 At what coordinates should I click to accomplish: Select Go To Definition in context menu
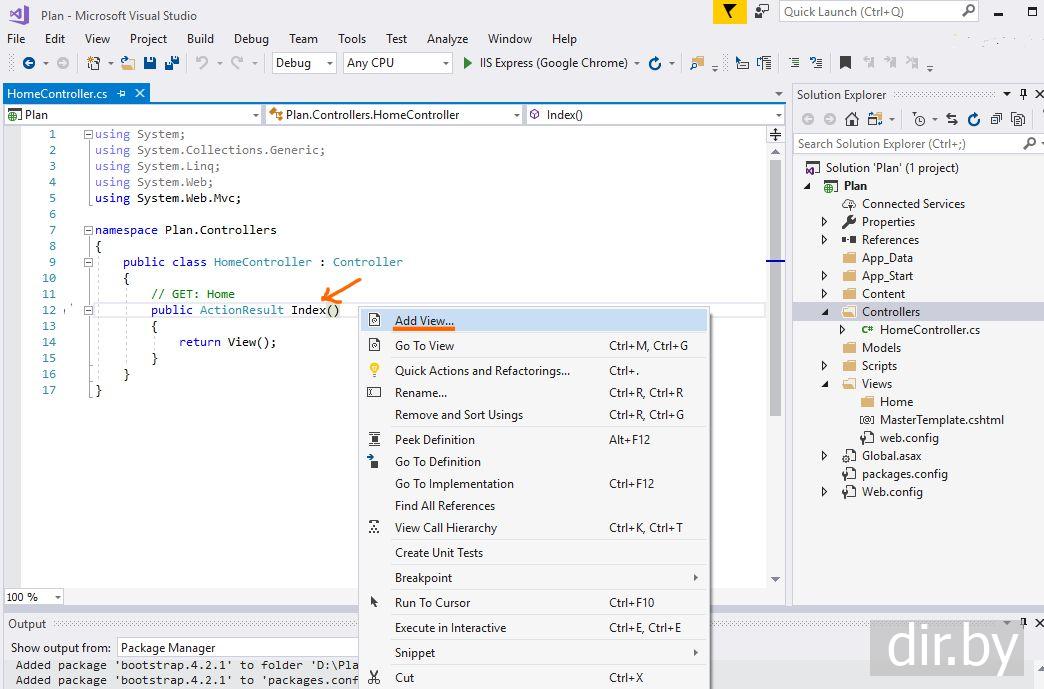[437, 462]
